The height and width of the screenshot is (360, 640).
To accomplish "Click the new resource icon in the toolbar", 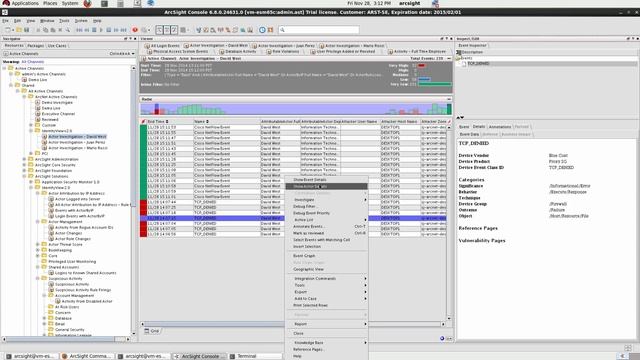I will point(8,30).
